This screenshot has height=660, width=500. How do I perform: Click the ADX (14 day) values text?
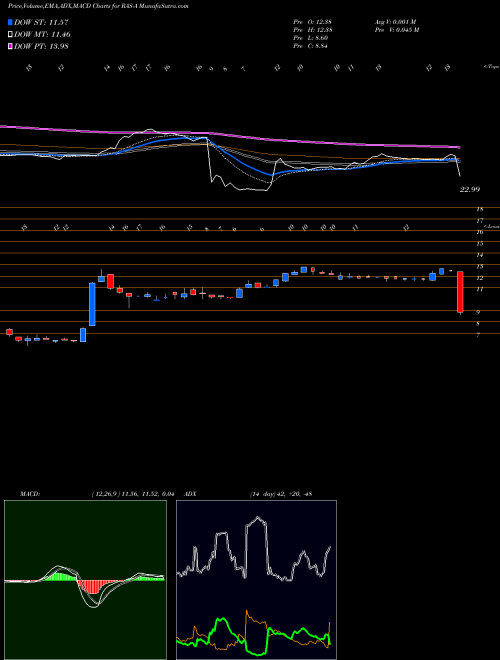(281, 494)
